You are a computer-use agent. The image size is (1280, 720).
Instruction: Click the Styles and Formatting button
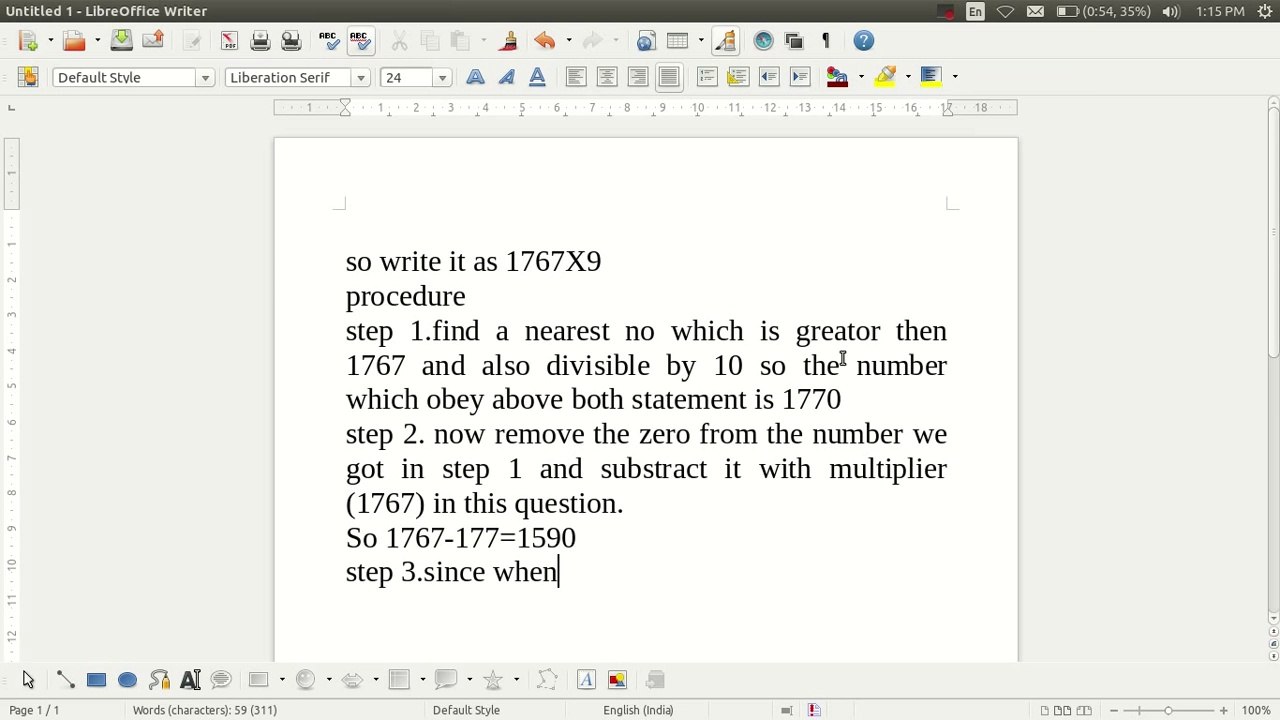click(x=27, y=77)
